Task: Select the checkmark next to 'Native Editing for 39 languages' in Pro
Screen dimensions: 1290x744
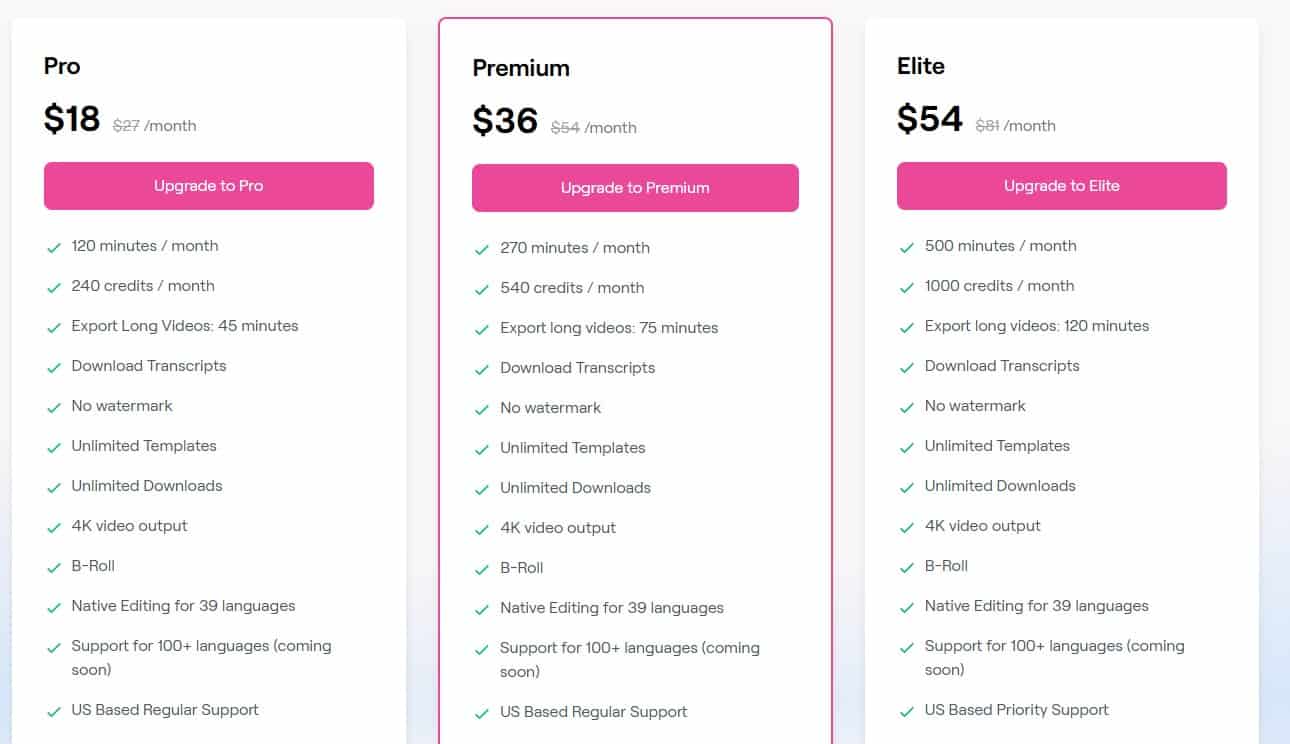Action: click(54, 606)
